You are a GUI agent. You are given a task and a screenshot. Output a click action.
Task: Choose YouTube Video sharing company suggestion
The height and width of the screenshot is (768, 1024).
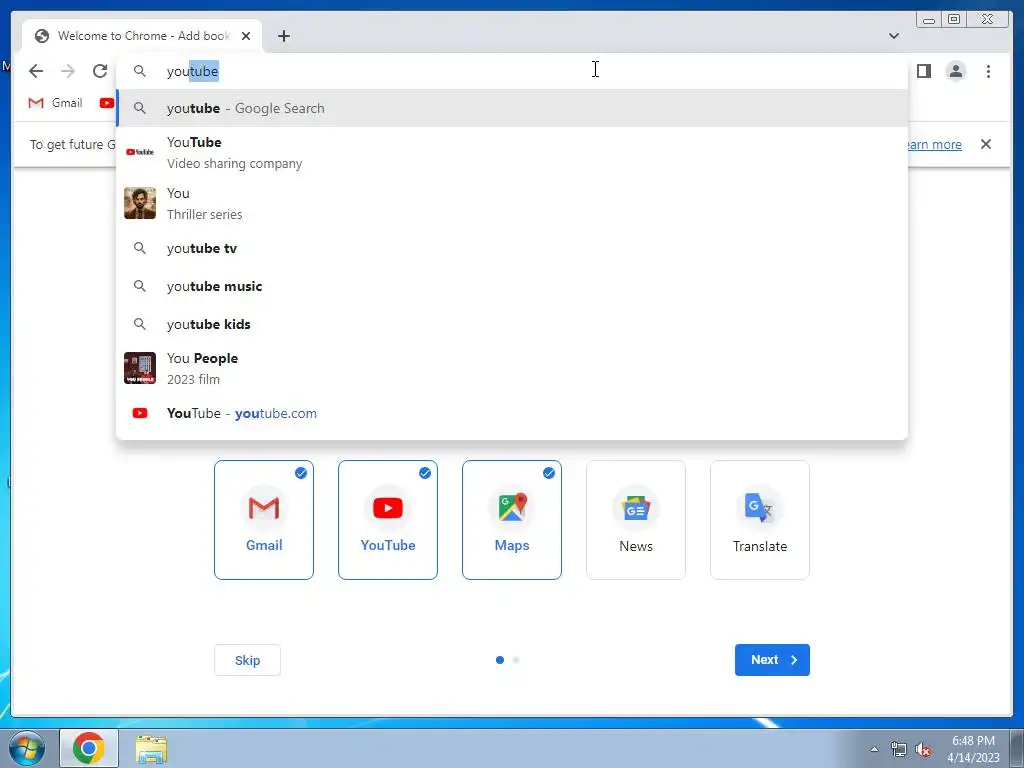pos(512,152)
